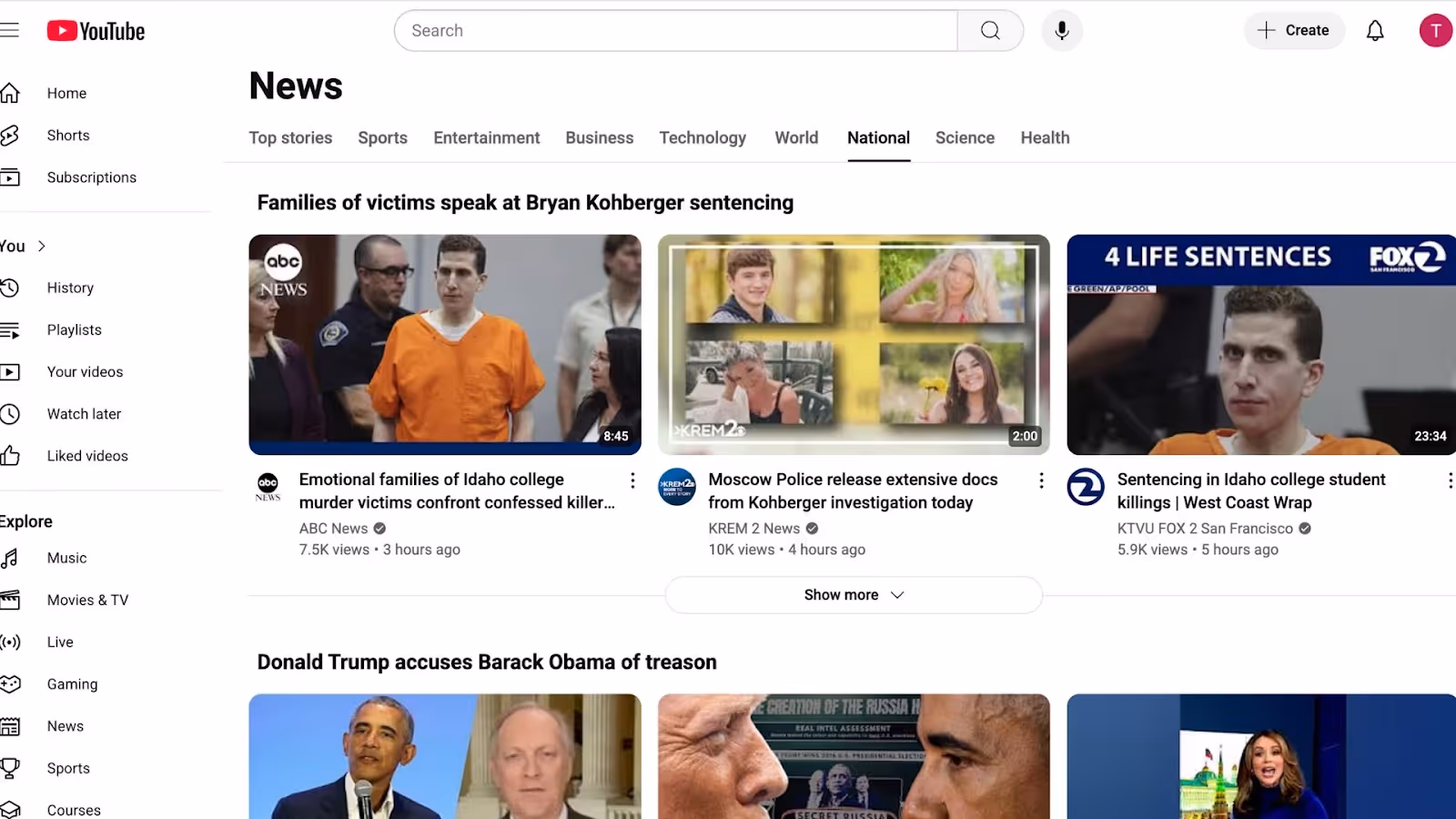The image size is (1456, 819).
Task: Expand the You section chevron
Action: click(42, 247)
